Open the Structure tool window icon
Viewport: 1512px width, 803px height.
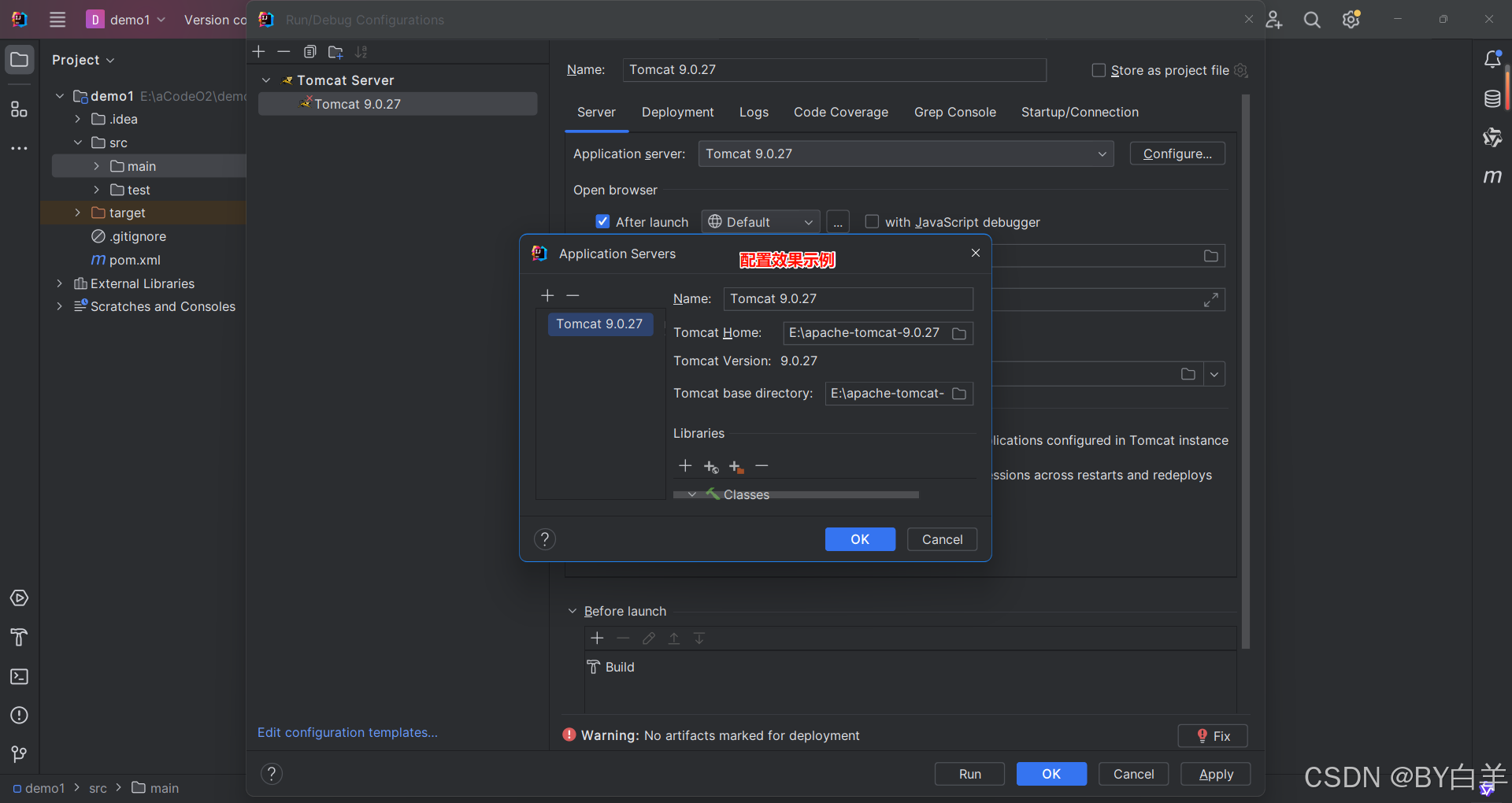click(x=19, y=109)
